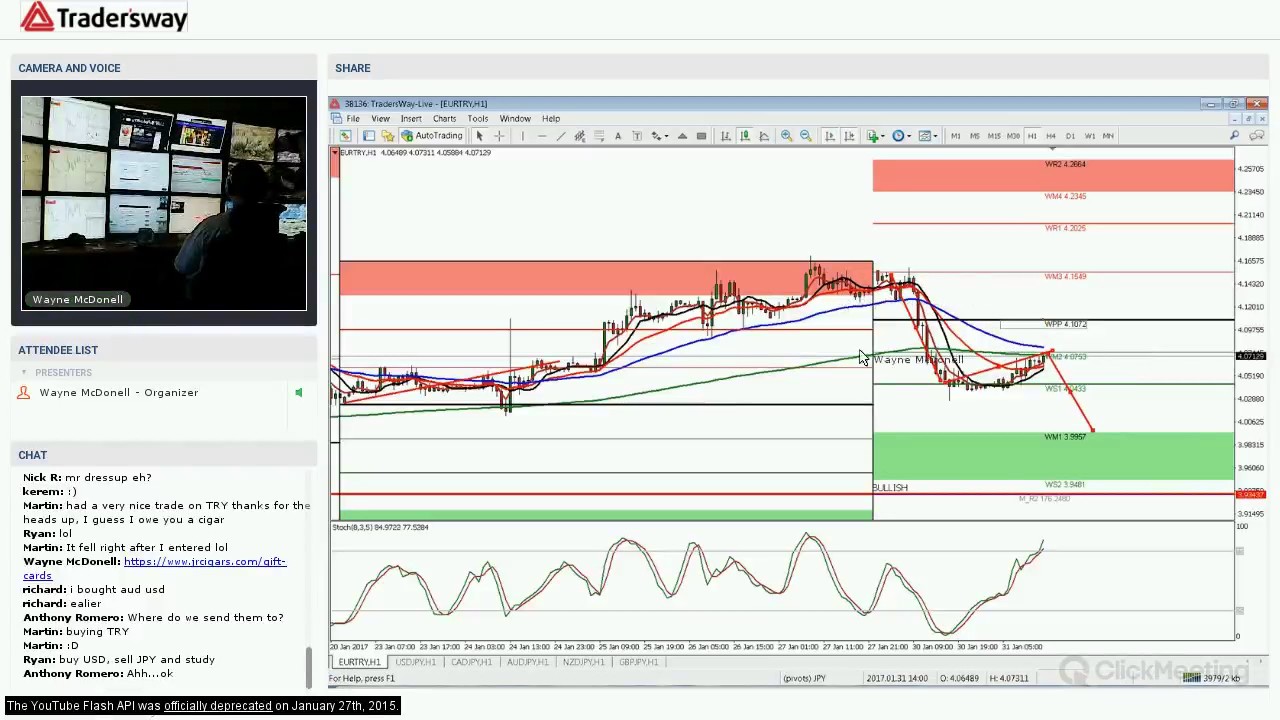The image size is (1280, 720).
Task: Switch chart to line chart mode
Action: [x=764, y=136]
